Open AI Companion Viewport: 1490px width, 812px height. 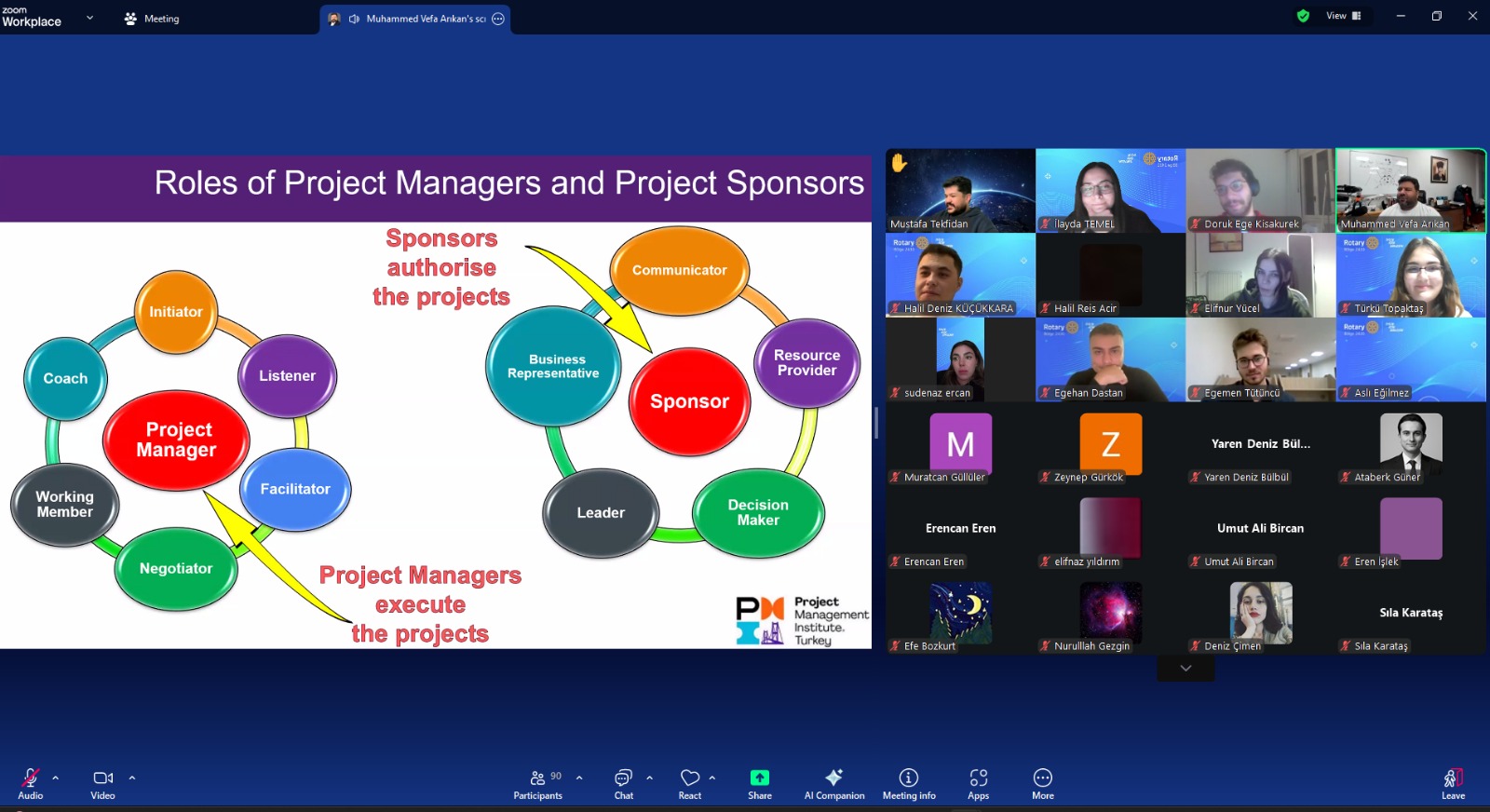pyautogui.click(x=834, y=783)
